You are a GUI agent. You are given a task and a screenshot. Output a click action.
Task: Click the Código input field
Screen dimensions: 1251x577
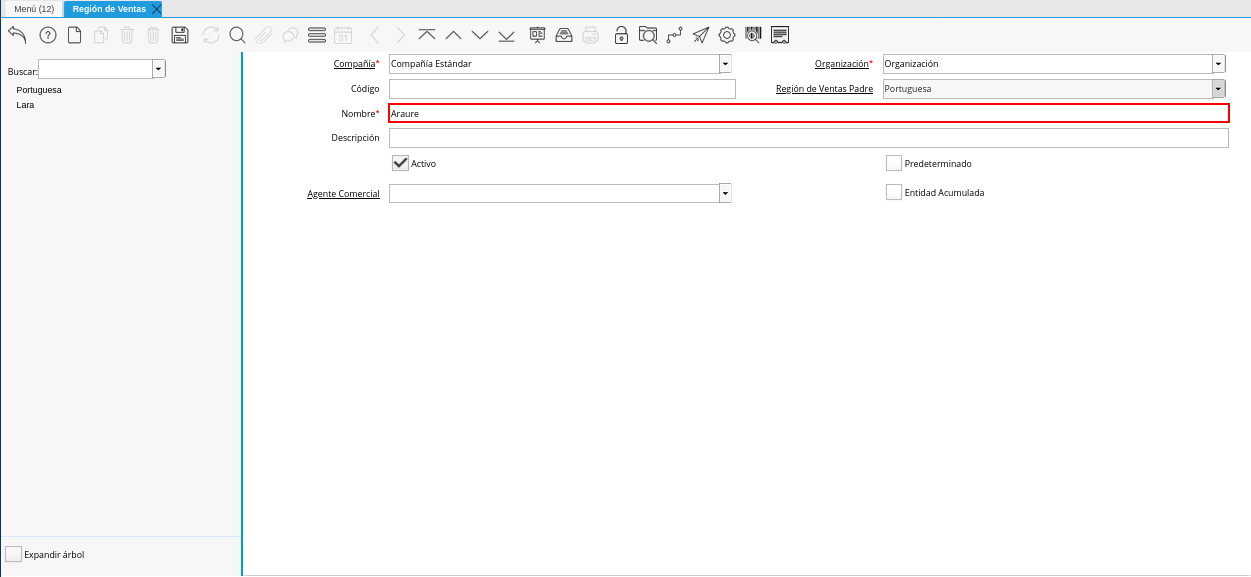coord(562,89)
